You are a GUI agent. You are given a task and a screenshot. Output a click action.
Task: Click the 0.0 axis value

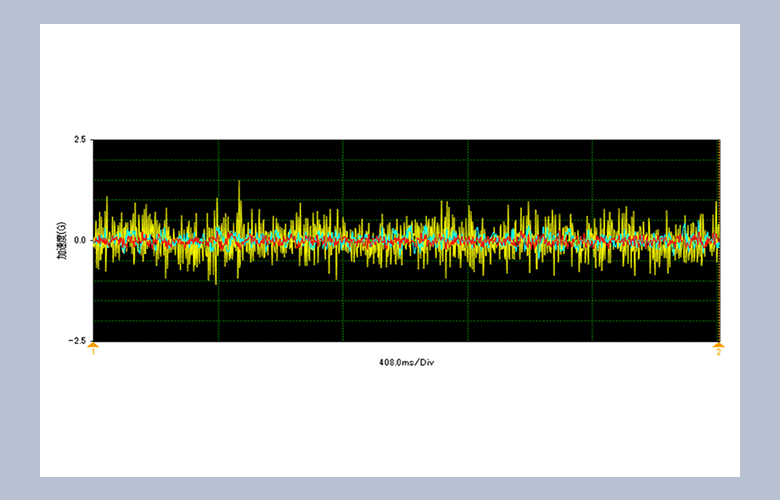click(80, 240)
